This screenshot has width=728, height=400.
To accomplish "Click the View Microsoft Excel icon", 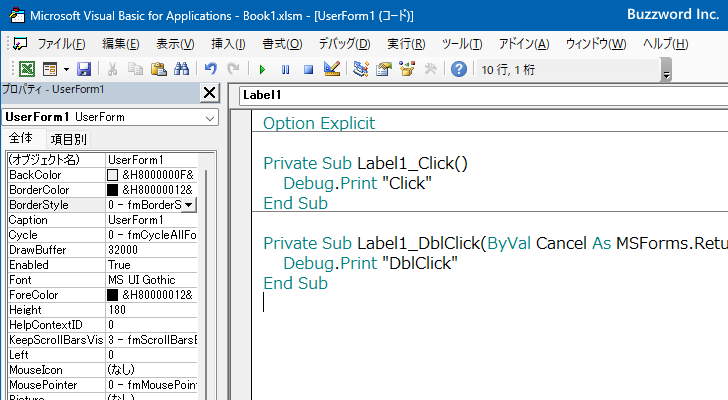I will coord(25,69).
